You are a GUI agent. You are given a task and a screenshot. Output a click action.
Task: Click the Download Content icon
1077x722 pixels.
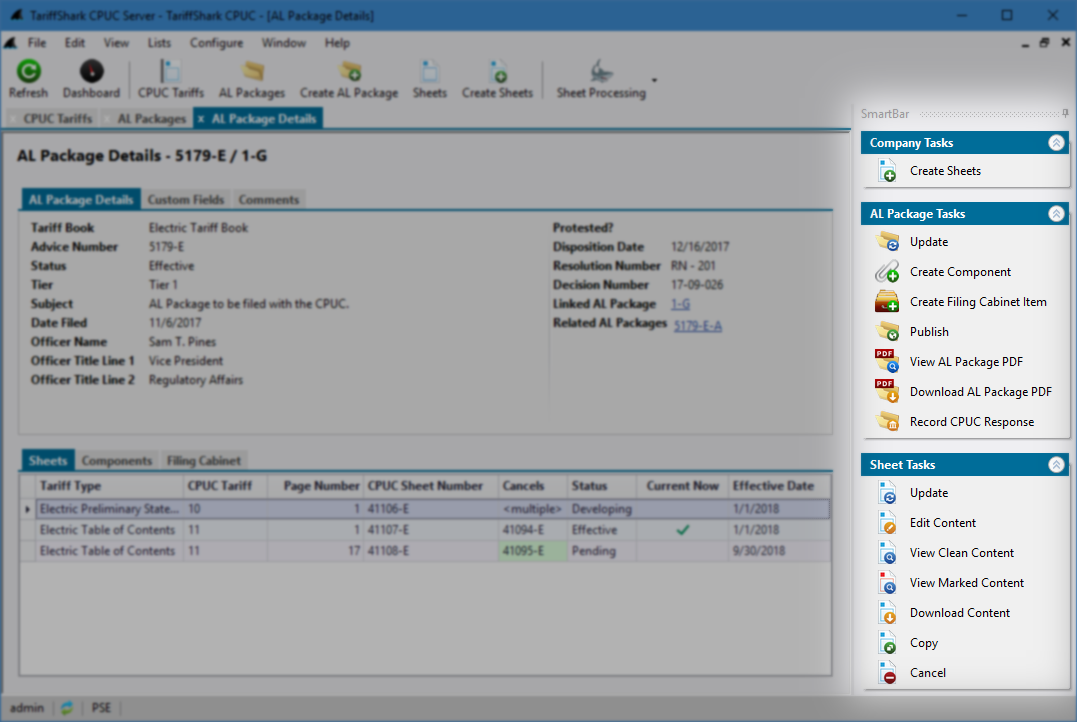887,613
